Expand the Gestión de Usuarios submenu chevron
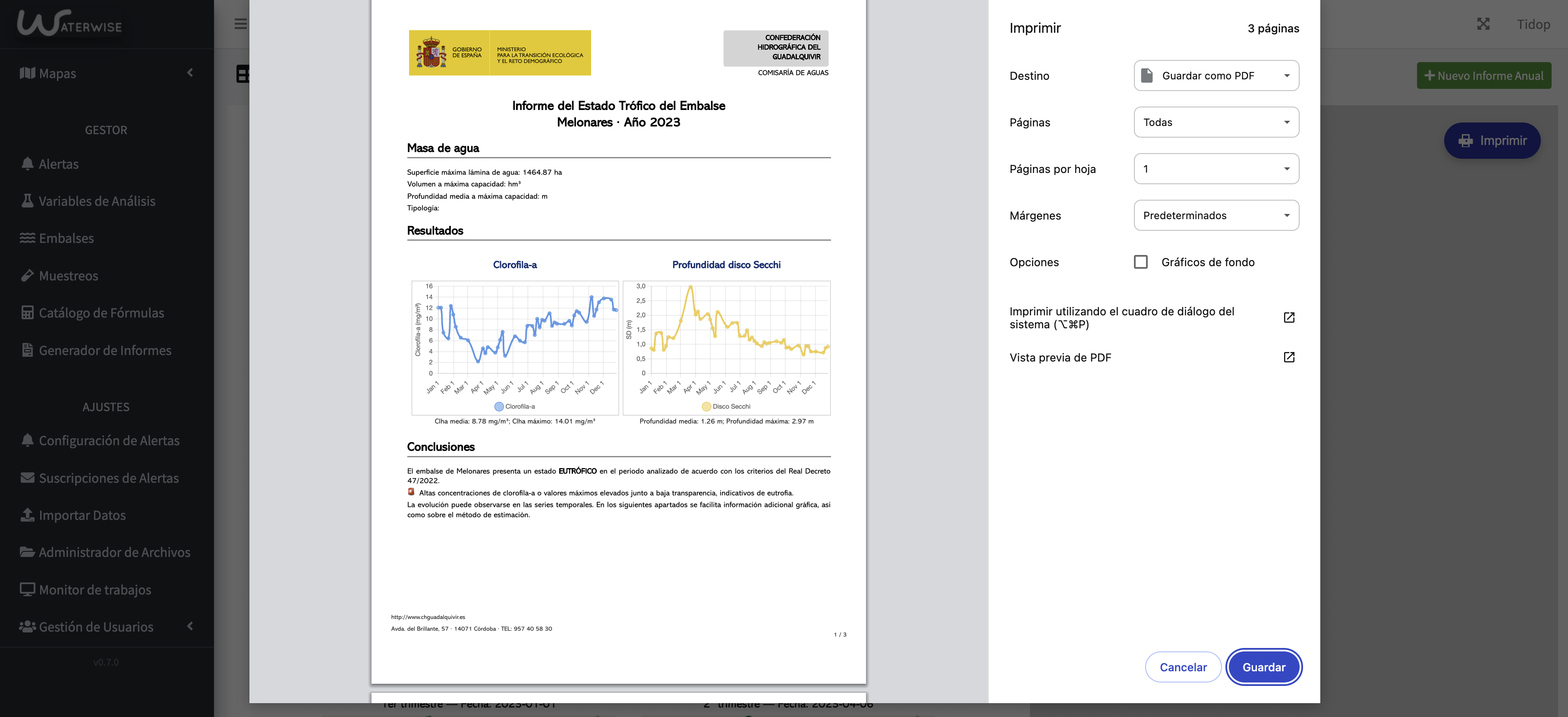 190,626
